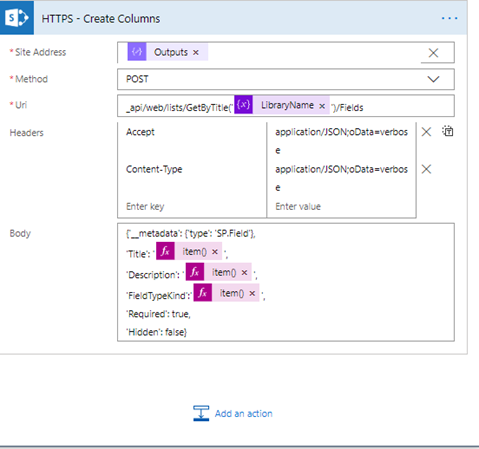Expand the Method dropdown showing POST
This screenshot has width=479, height=449.
pyautogui.click(x=433, y=79)
